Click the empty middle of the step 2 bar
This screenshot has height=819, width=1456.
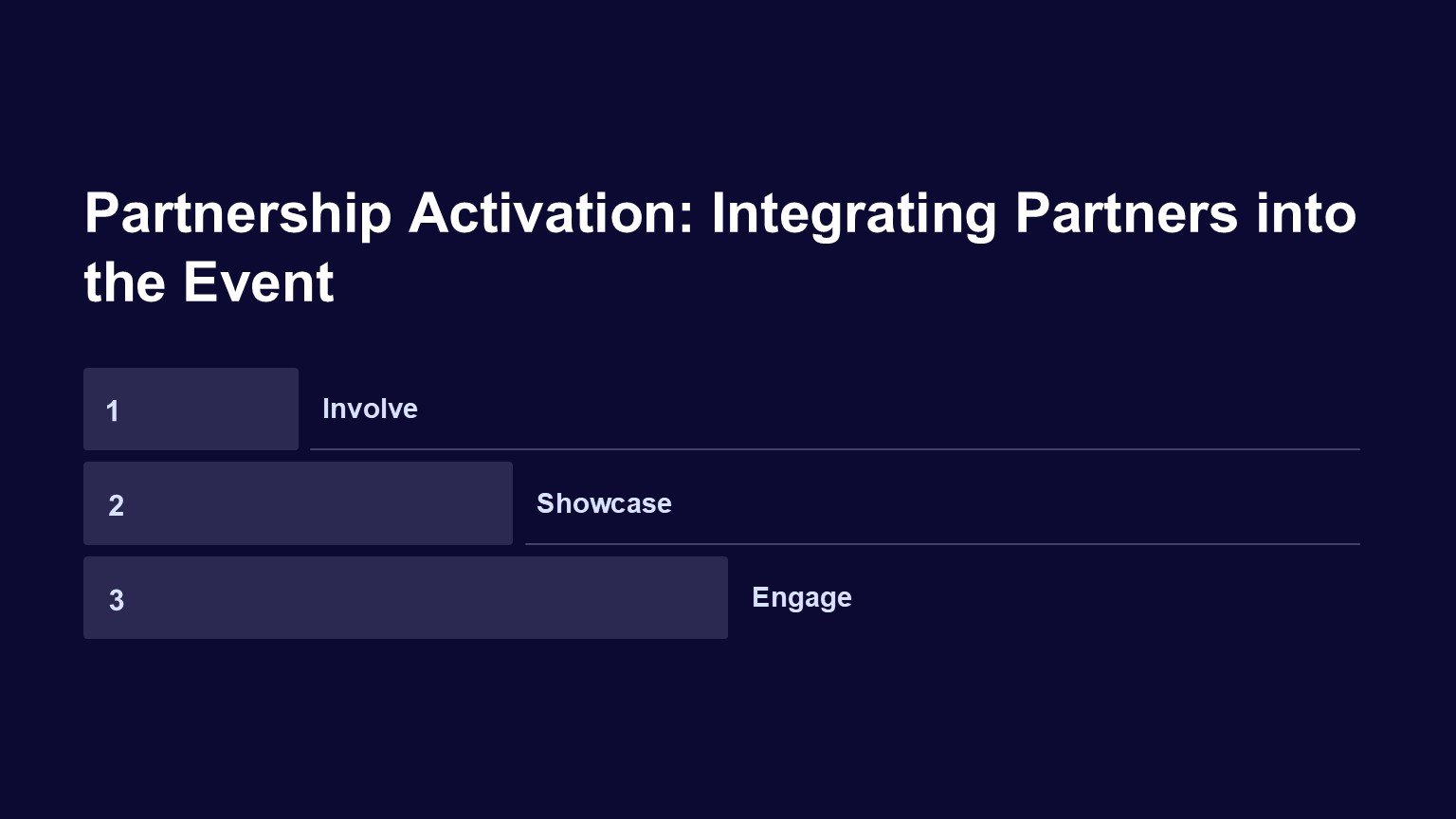point(313,503)
